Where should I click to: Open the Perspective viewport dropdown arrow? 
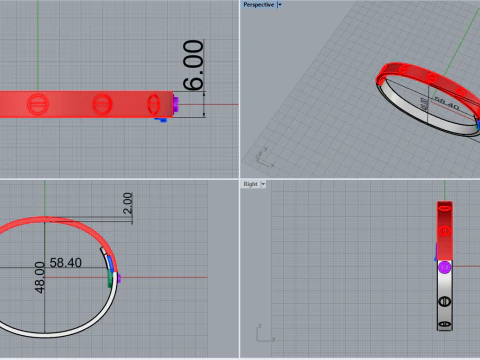(280, 5)
